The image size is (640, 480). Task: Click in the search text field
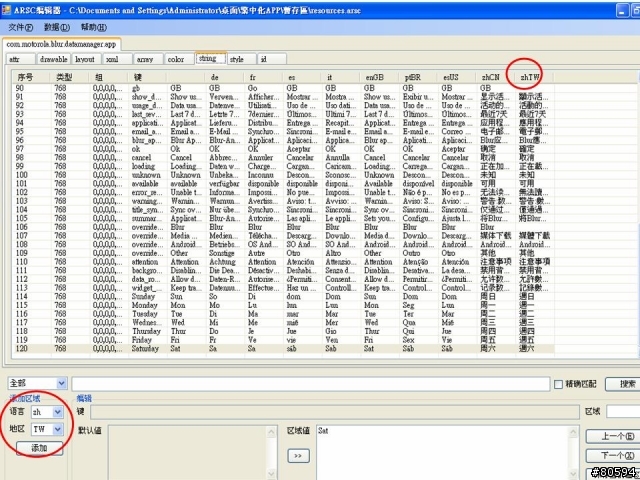coord(310,384)
